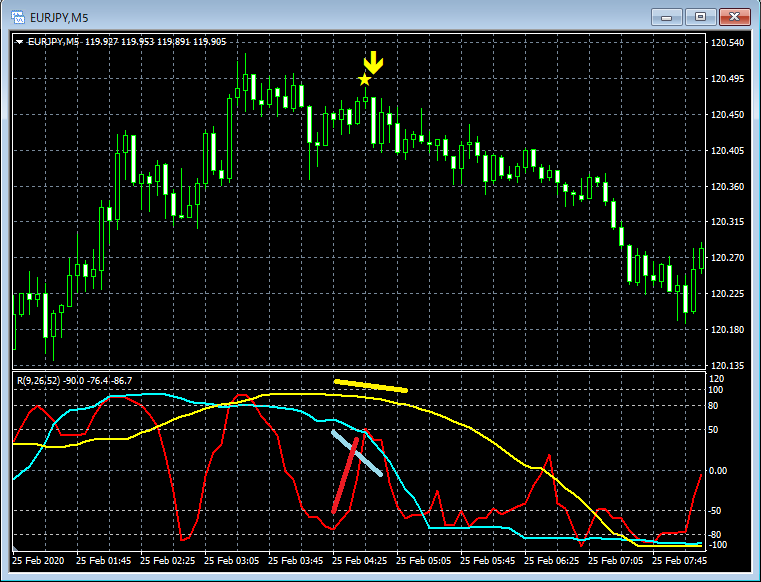Click the 120.270 price scale label
This screenshot has height=582, width=761.
pos(727,258)
